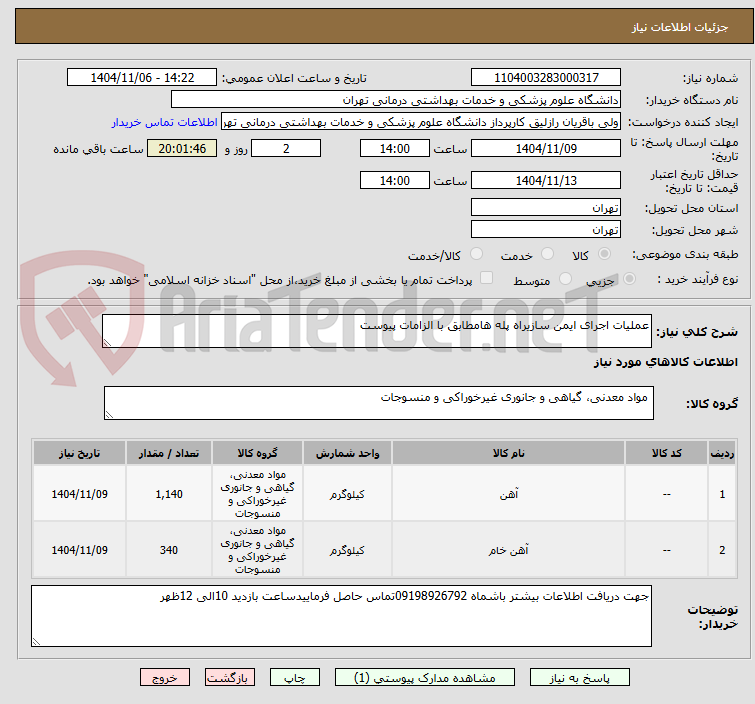Click the گروه کالا text area
The height and width of the screenshot is (704, 755).
click(378, 403)
